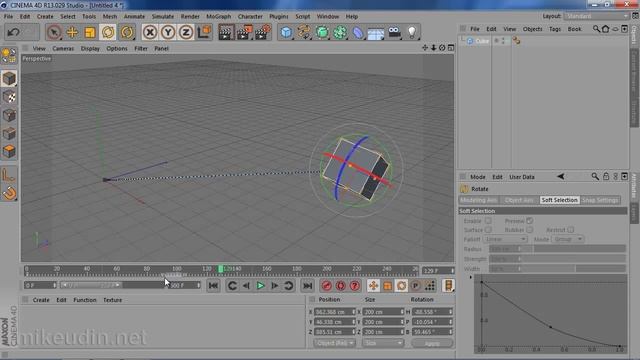Toggle the Rubber checkbox
This screenshot has width=640, height=360.
click(x=529, y=230)
